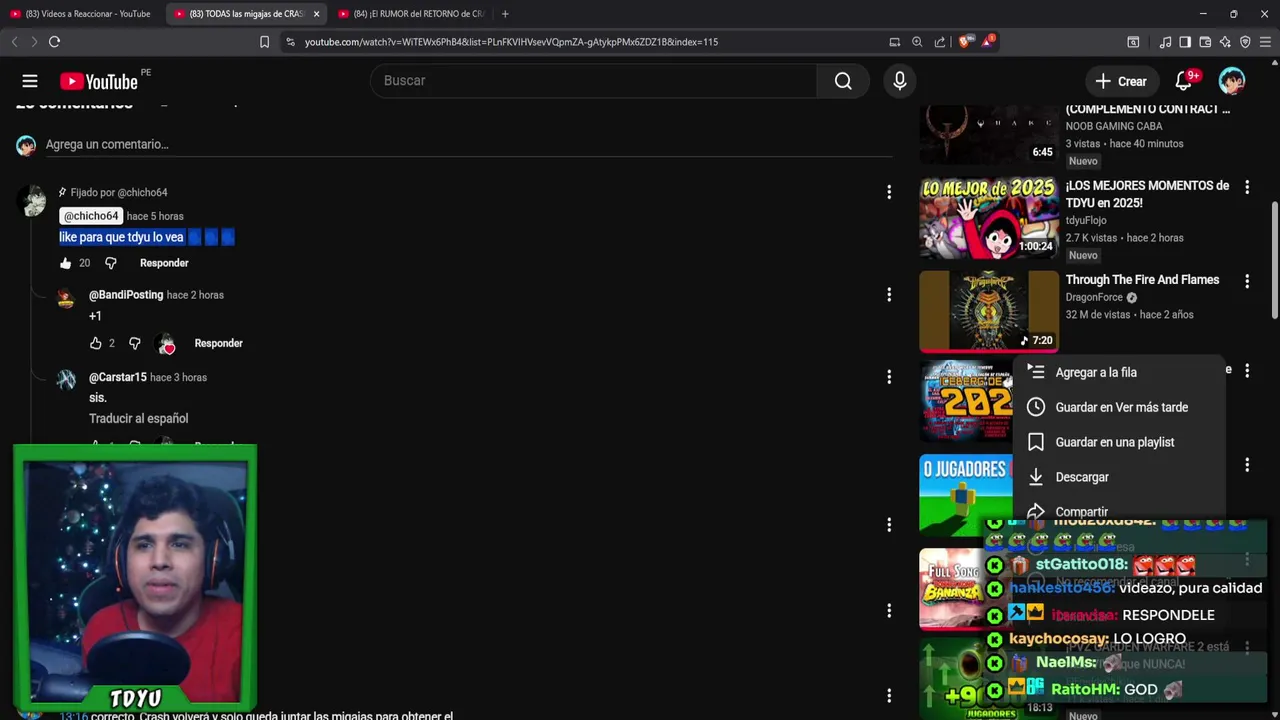Select Agregar a la fila menu item
This screenshot has height=720, width=1280.
pyautogui.click(x=1119, y=372)
